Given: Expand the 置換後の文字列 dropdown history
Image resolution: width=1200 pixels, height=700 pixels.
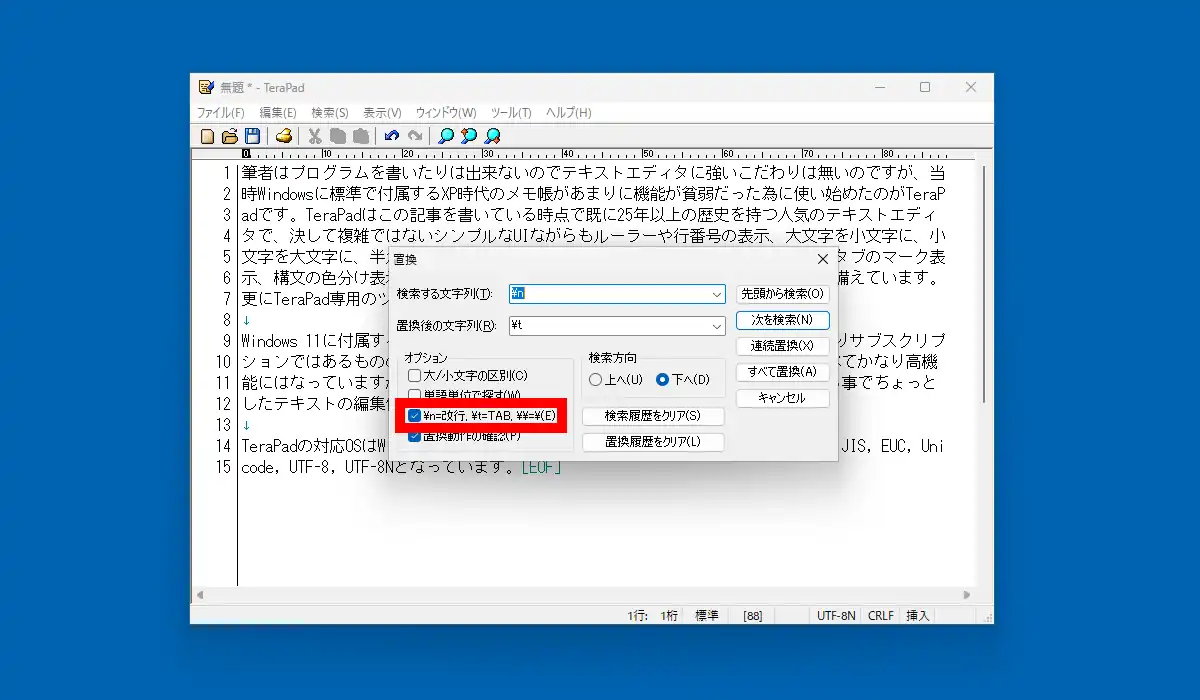Looking at the screenshot, I should (716, 326).
